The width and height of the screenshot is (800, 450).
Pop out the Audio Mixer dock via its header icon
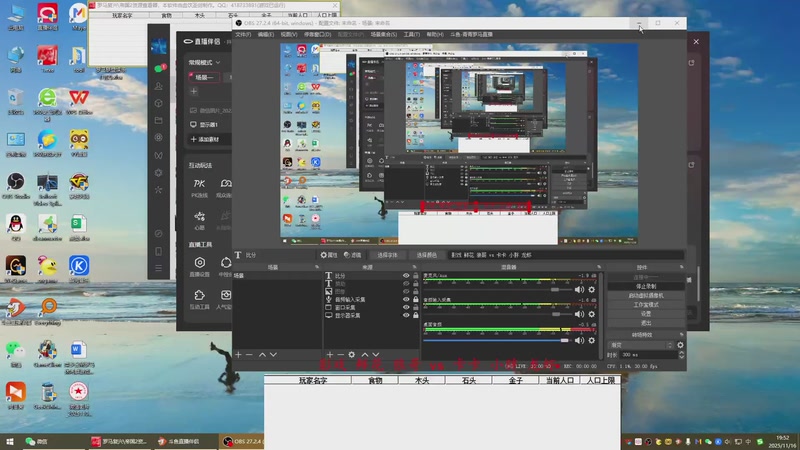click(x=599, y=267)
